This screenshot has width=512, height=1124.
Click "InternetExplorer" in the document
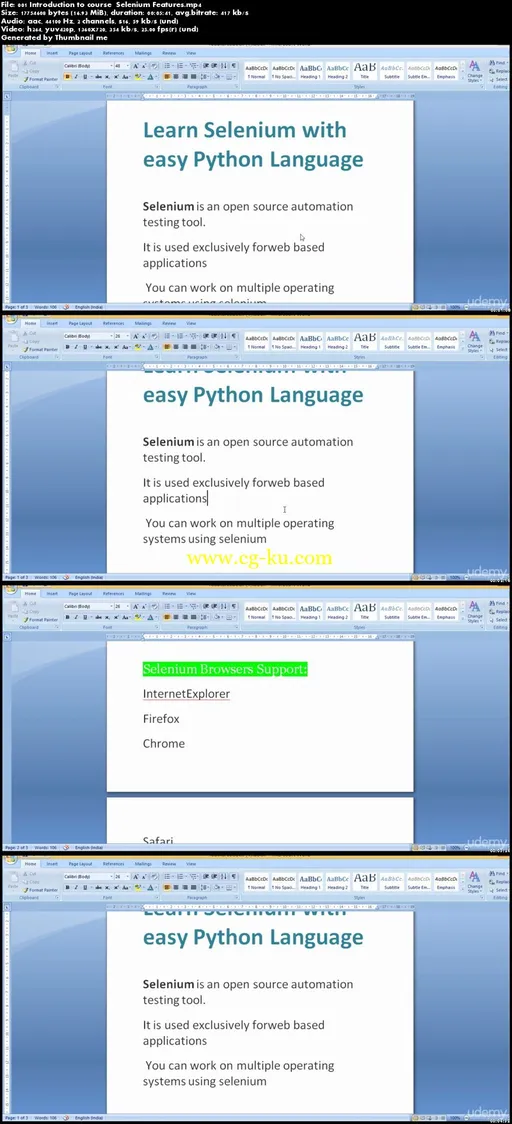[186, 694]
